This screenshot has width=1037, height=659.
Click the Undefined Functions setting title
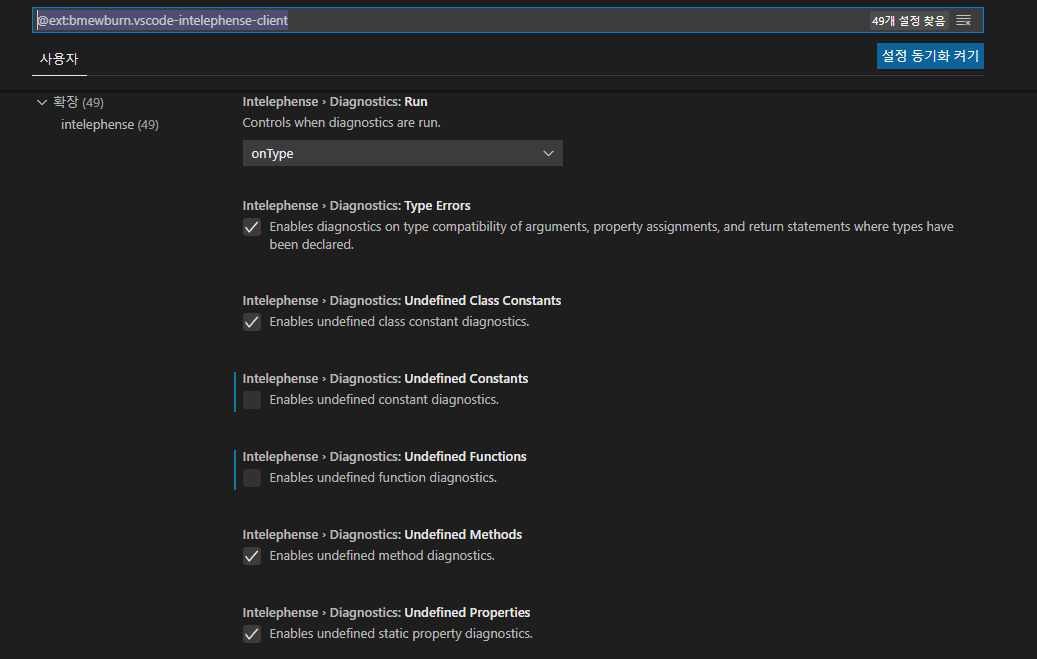click(384, 457)
